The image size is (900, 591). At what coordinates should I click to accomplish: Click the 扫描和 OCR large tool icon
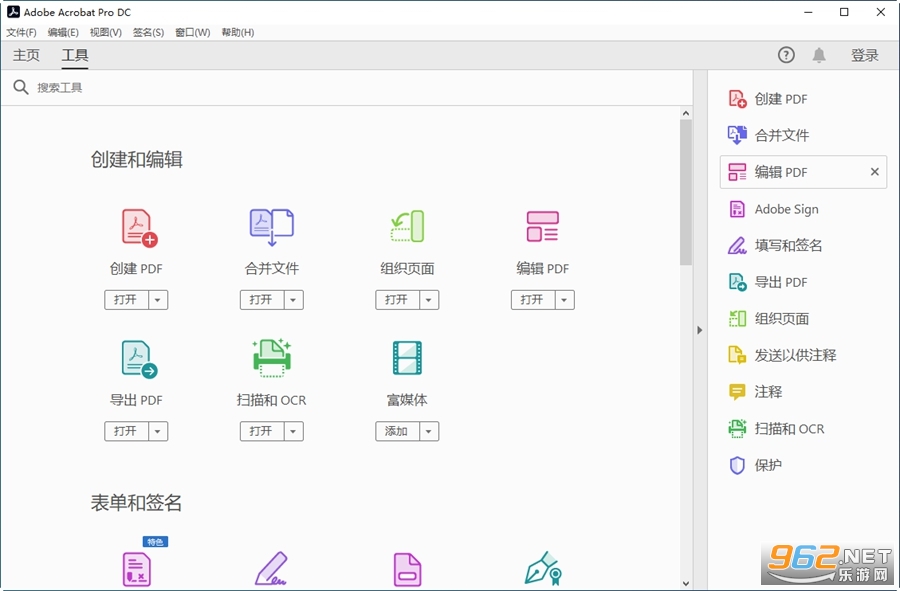[x=272, y=358]
